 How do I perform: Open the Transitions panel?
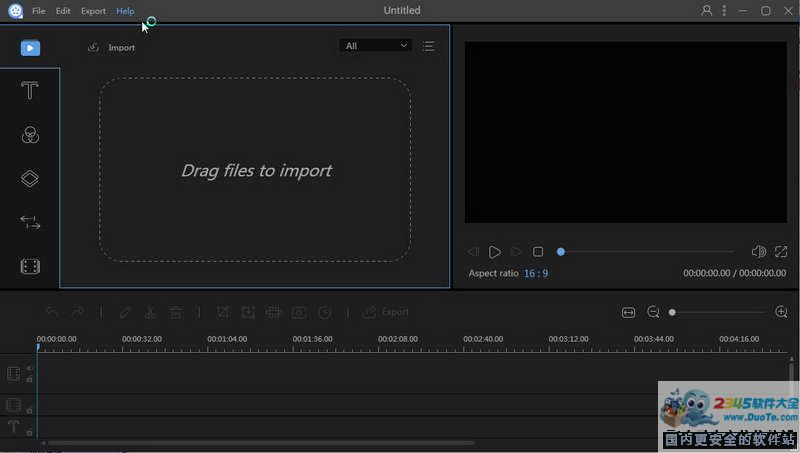(30, 222)
